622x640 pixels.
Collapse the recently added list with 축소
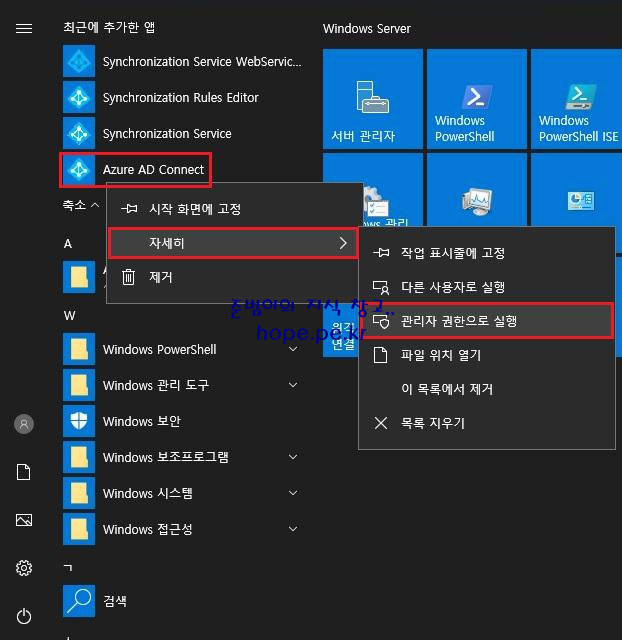80,204
